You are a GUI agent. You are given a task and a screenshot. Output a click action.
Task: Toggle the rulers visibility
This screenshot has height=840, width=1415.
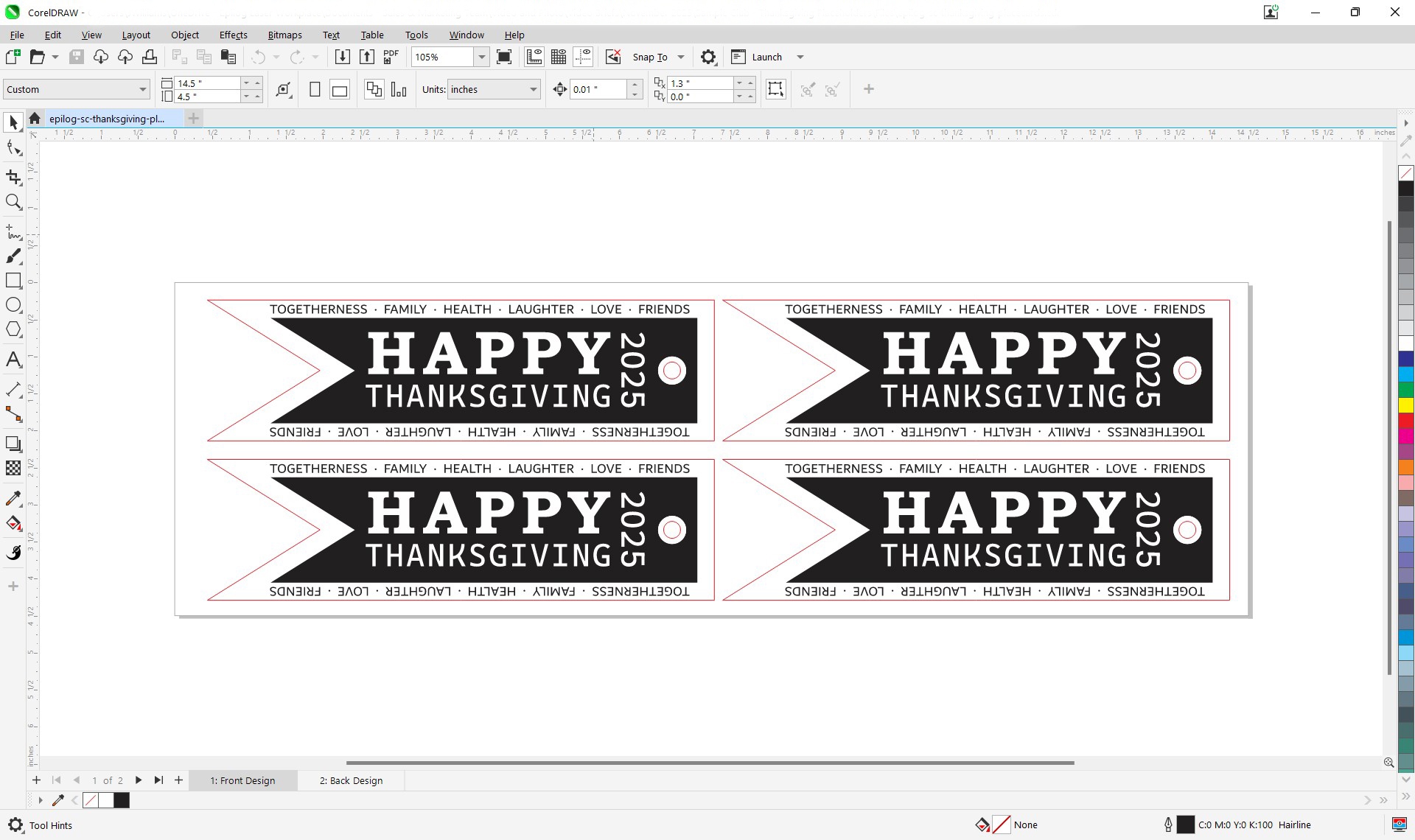(534, 57)
